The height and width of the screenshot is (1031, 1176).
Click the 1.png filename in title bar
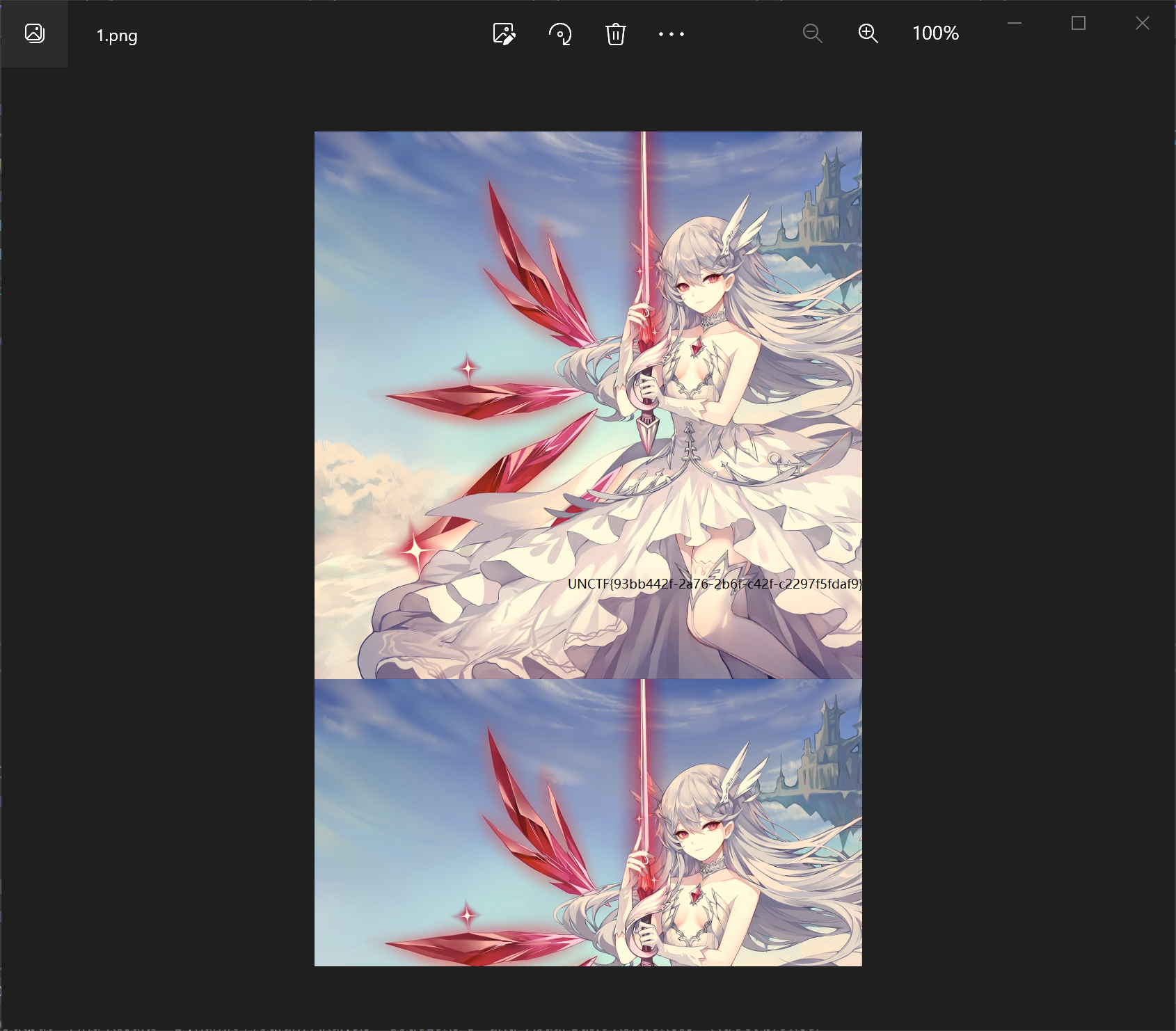(x=117, y=35)
